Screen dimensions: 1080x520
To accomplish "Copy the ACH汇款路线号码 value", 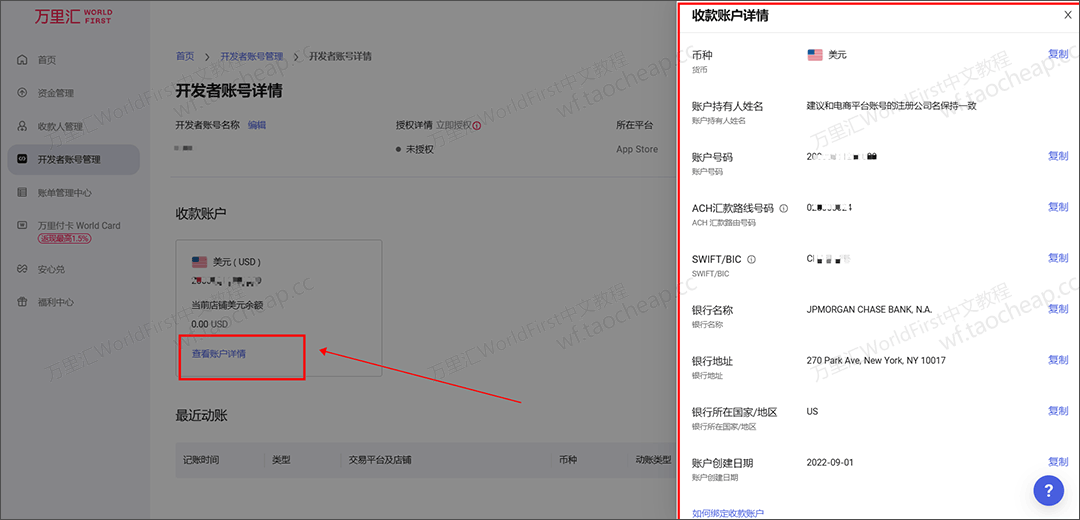I will [1058, 207].
